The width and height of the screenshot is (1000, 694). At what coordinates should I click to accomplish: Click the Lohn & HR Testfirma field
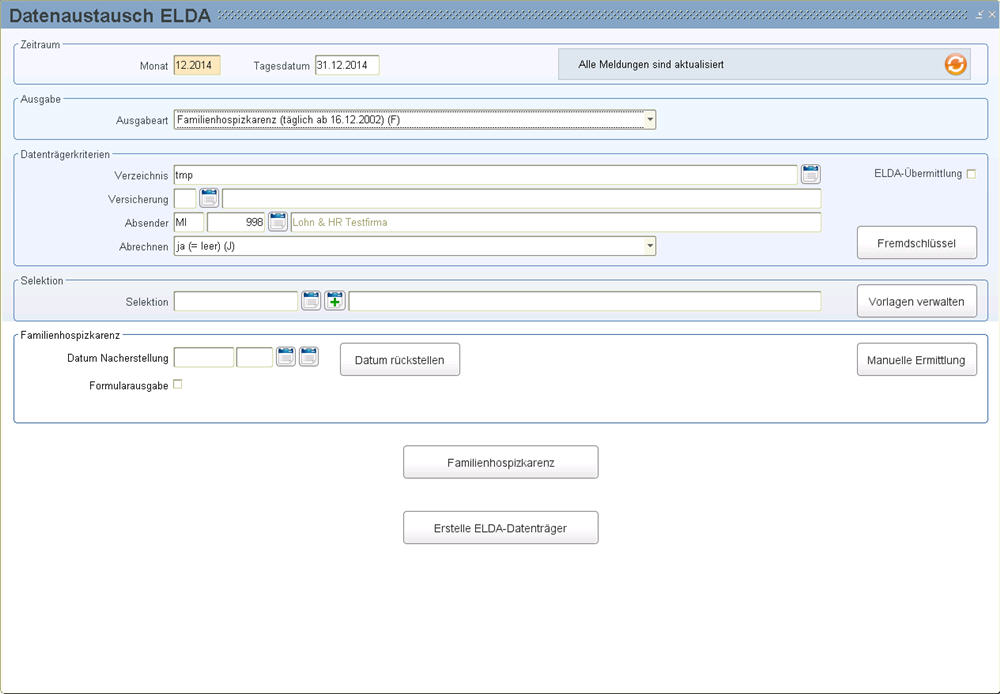(x=556, y=222)
